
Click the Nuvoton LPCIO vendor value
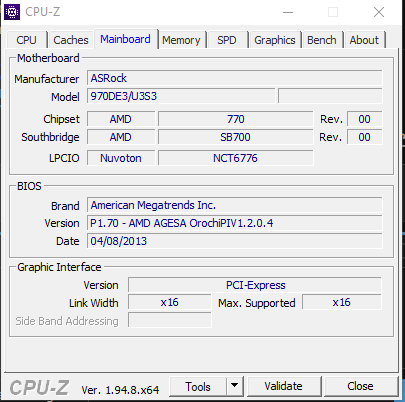(x=121, y=158)
